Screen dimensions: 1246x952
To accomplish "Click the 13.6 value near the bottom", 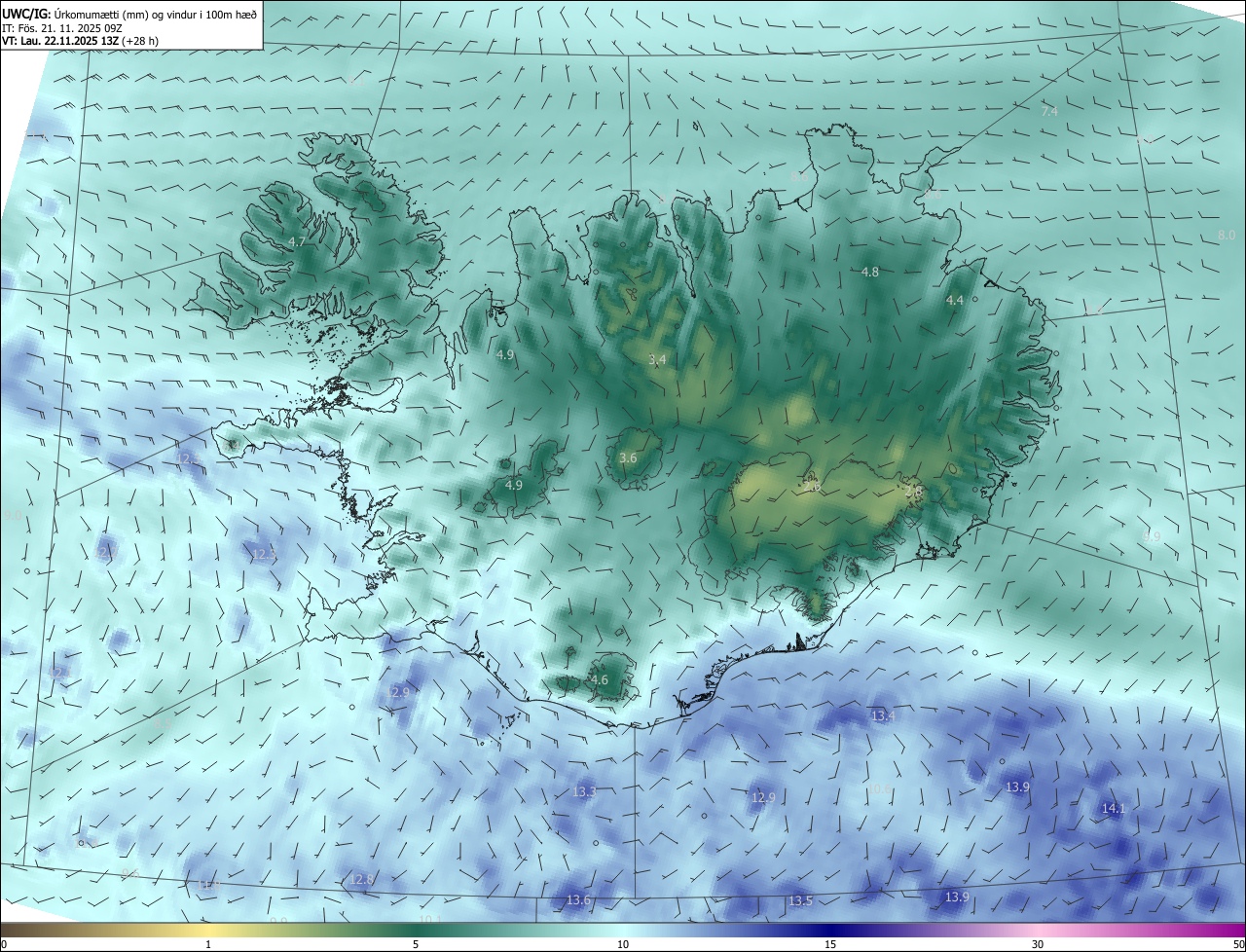I will (x=578, y=901).
